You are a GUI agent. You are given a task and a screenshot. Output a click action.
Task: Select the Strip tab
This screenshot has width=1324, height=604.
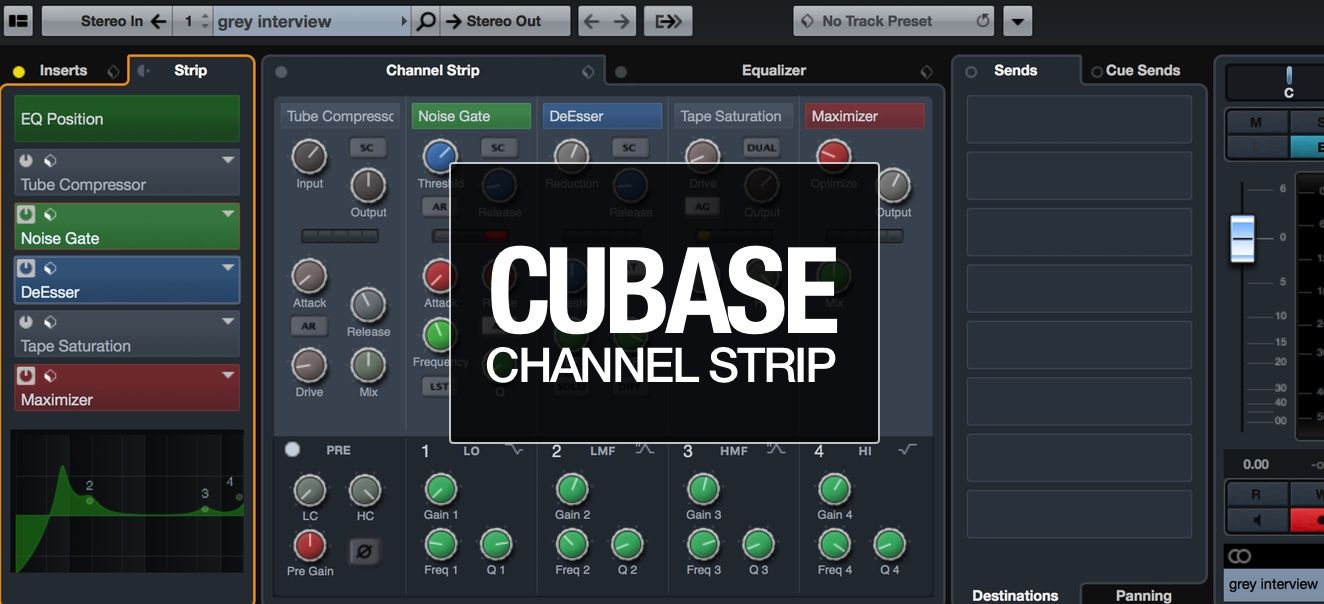click(190, 71)
